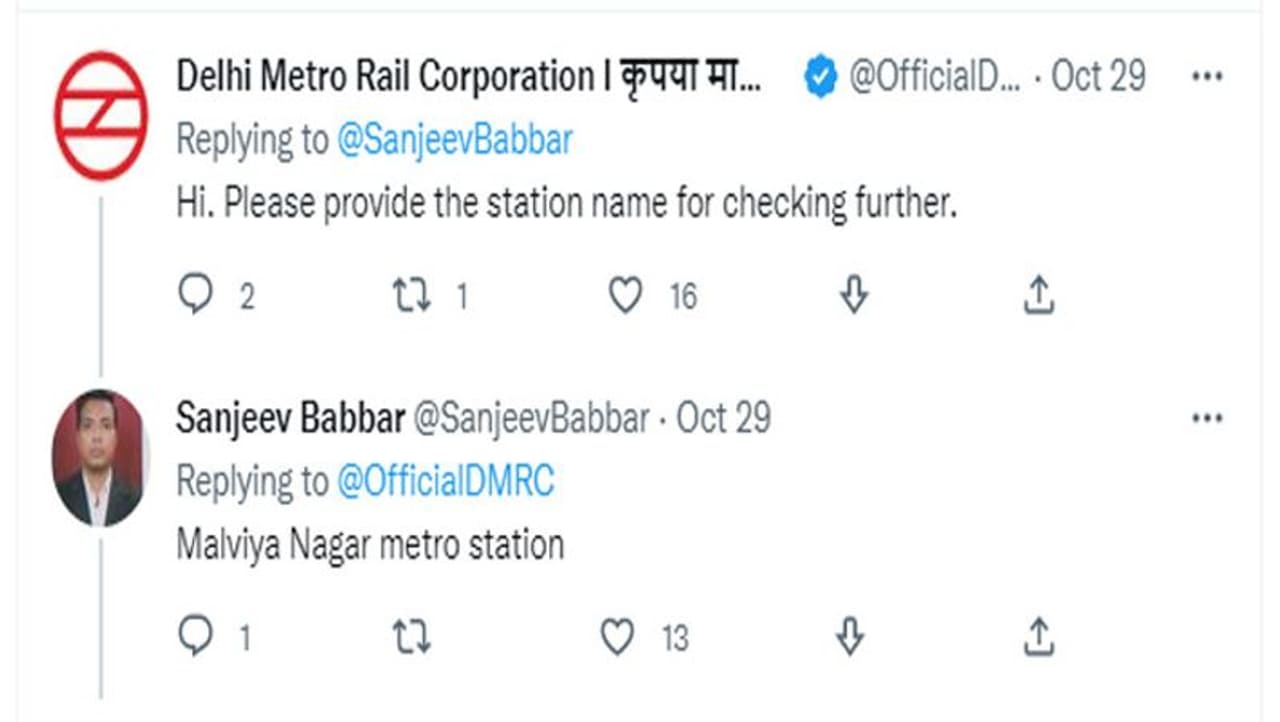This screenshot has height=722, width=1280.
Task: Reply to Sanjeev Babbar's Malviya Nagar tweet
Action: point(195,637)
